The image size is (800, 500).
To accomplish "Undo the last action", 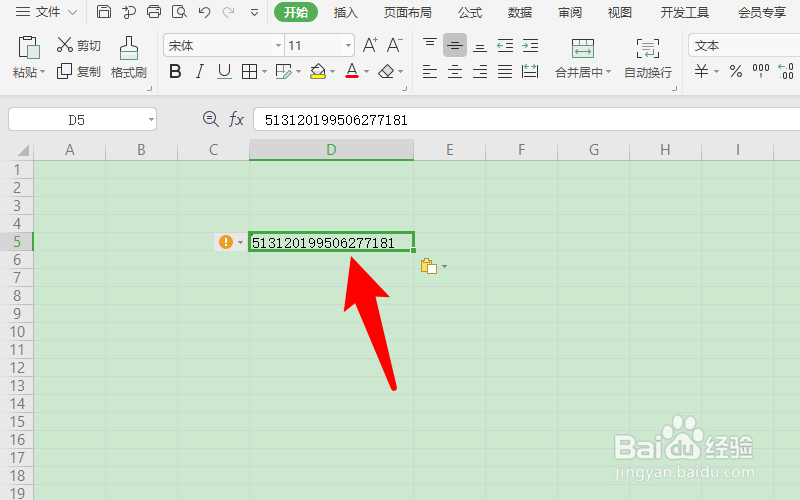I will 205,12.
